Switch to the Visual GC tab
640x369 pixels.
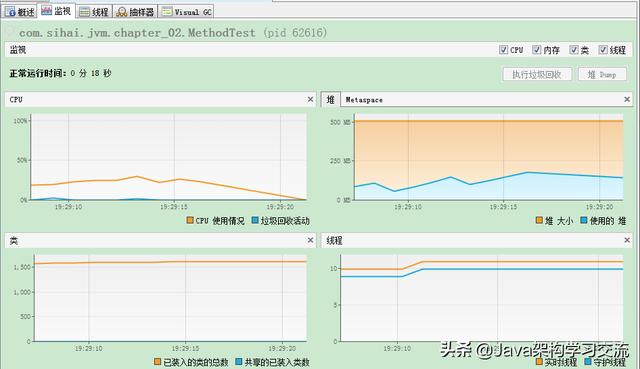tap(187, 12)
